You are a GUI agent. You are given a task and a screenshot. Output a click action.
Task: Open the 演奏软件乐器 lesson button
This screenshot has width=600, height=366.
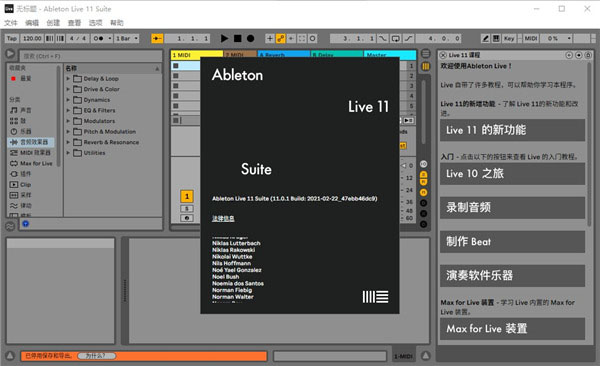(x=512, y=276)
